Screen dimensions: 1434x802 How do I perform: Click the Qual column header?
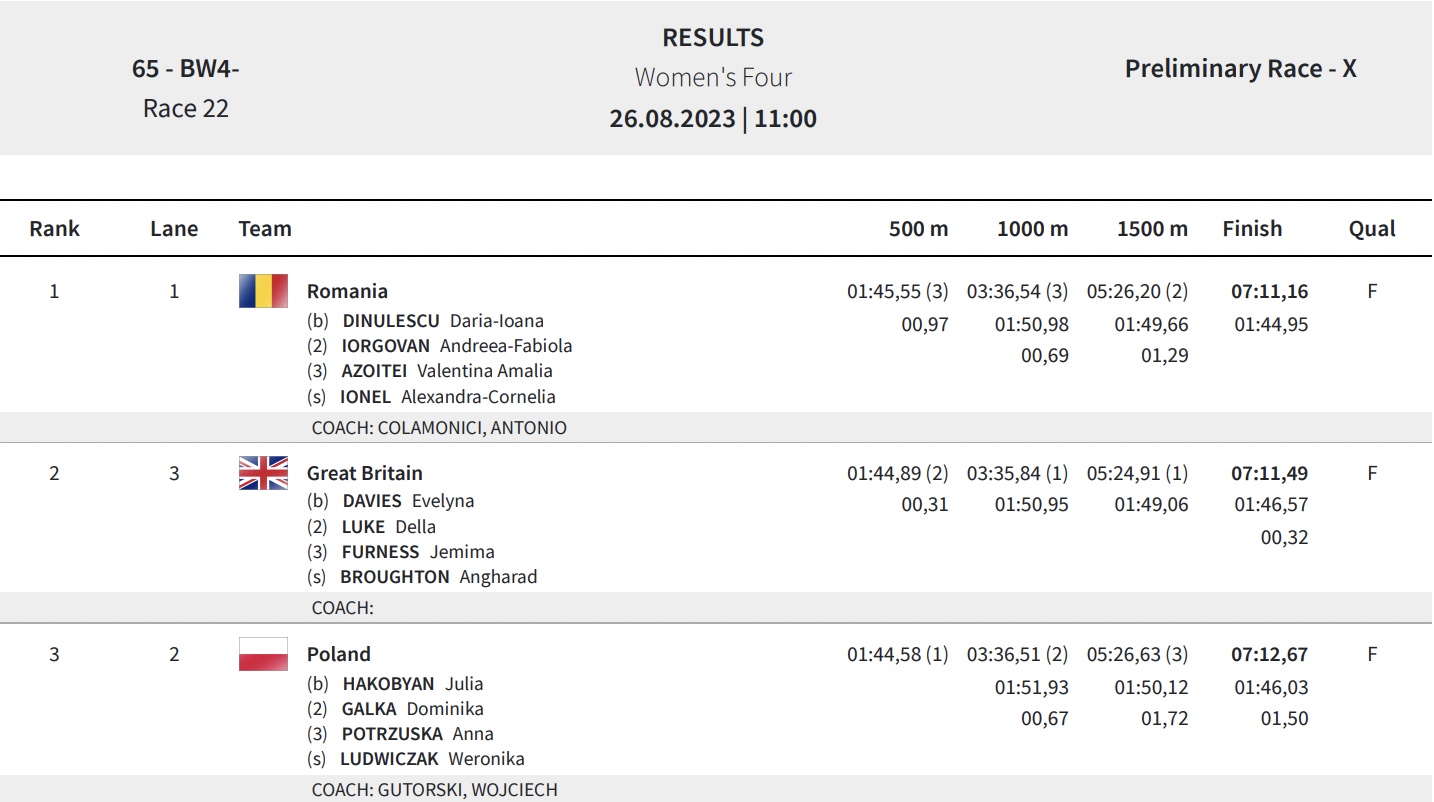[x=1372, y=228]
